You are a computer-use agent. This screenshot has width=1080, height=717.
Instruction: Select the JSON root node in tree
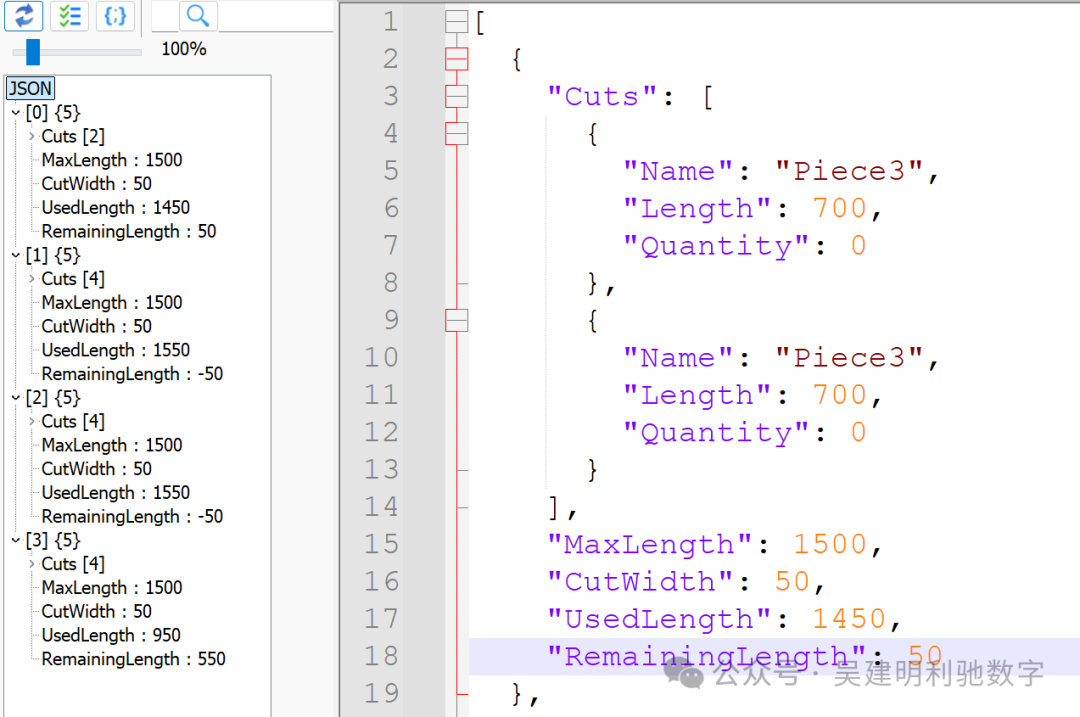[30, 89]
